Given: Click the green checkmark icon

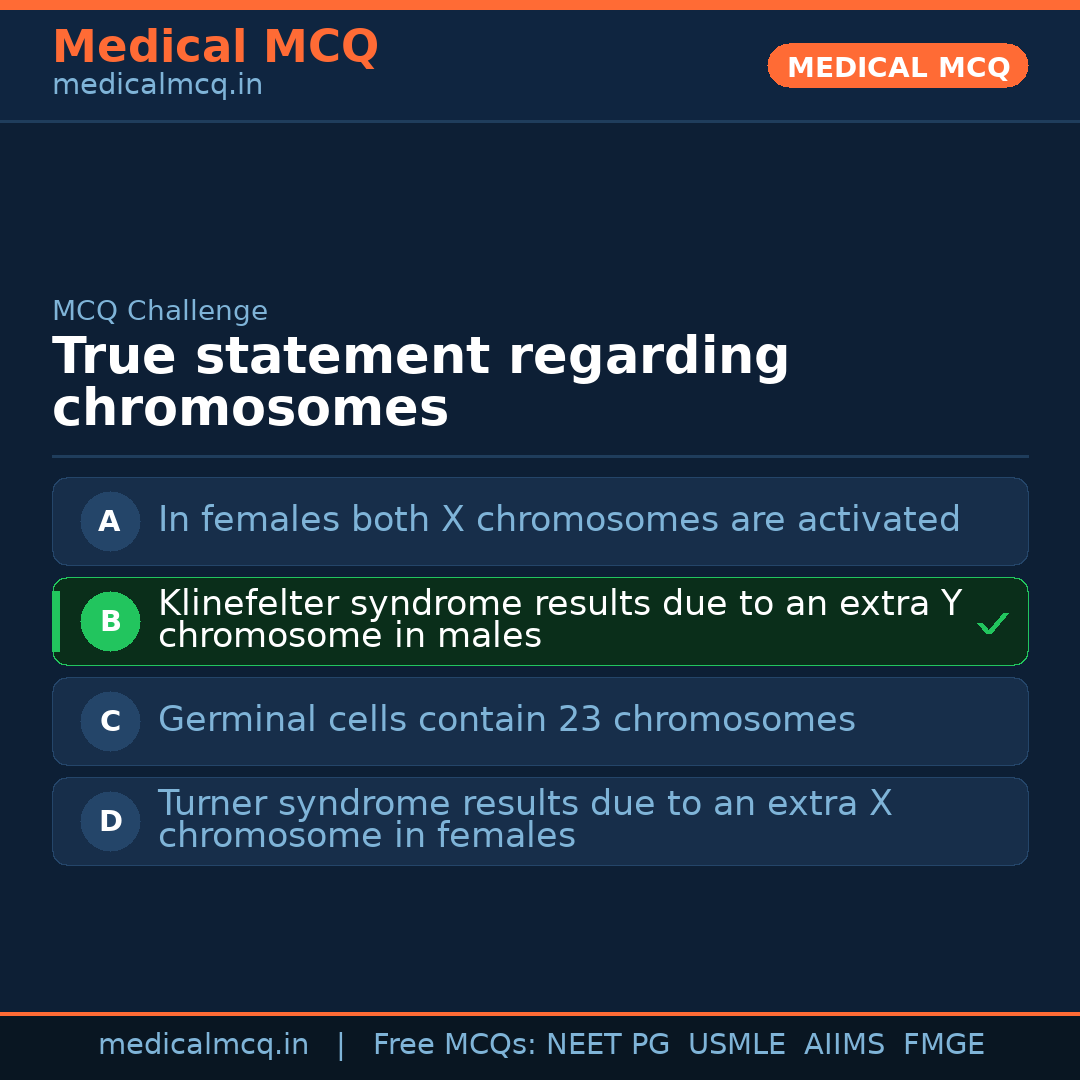Looking at the screenshot, I should pyautogui.click(x=992, y=624).
